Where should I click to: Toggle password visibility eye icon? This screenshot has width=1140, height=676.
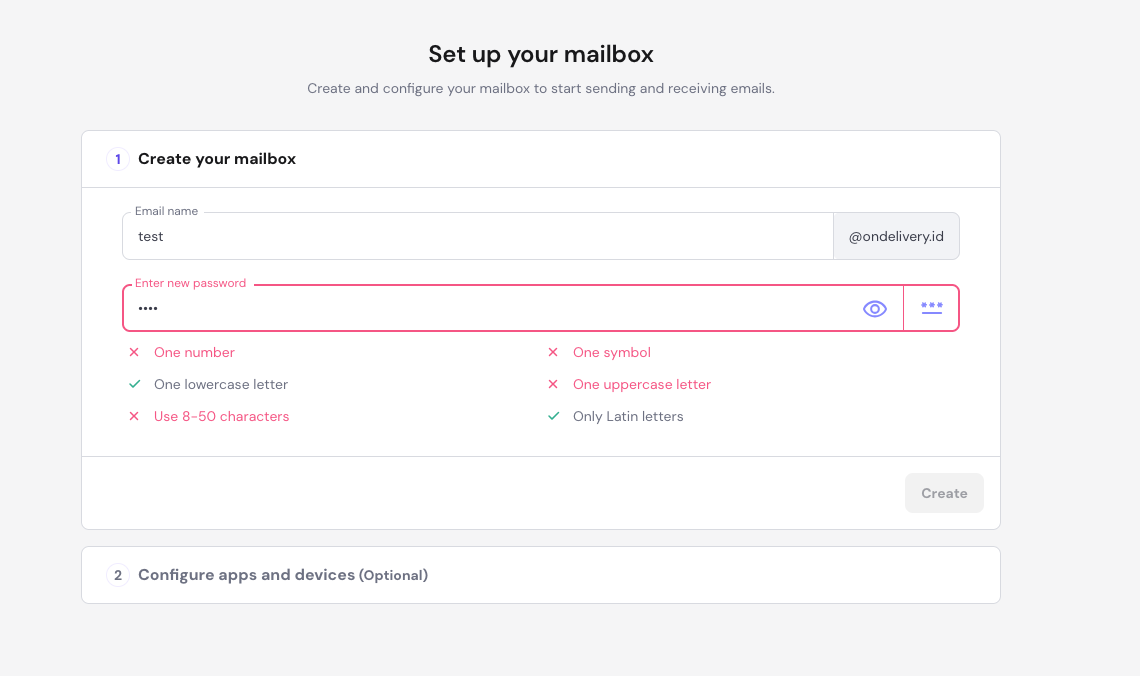tap(875, 309)
